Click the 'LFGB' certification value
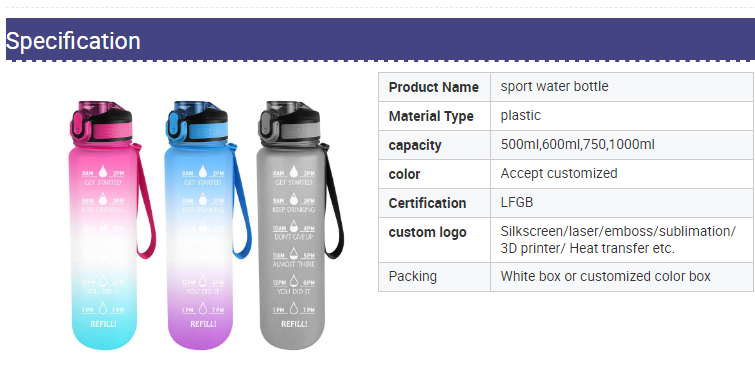Image resolution: width=755 pixels, height=367 pixels. click(517, 202)
